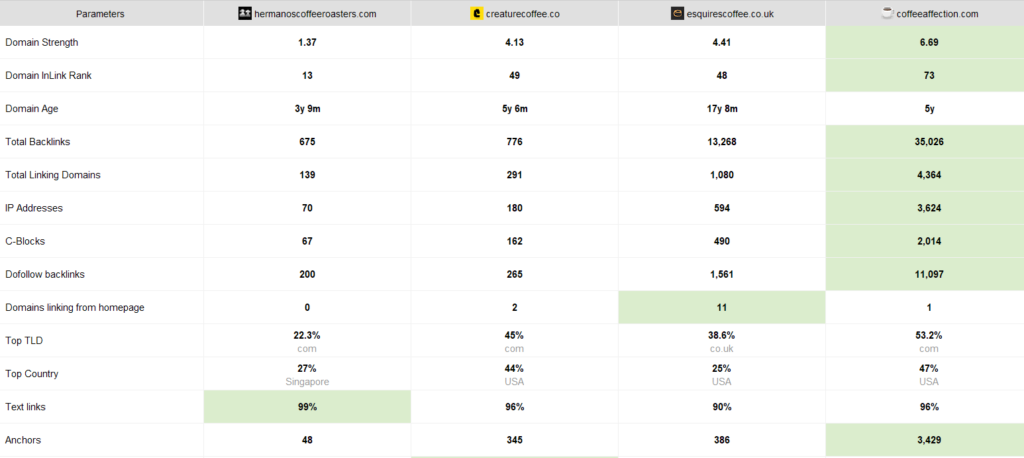Click the yellow creaturecoffee.co favicon

tap(476, 14)
